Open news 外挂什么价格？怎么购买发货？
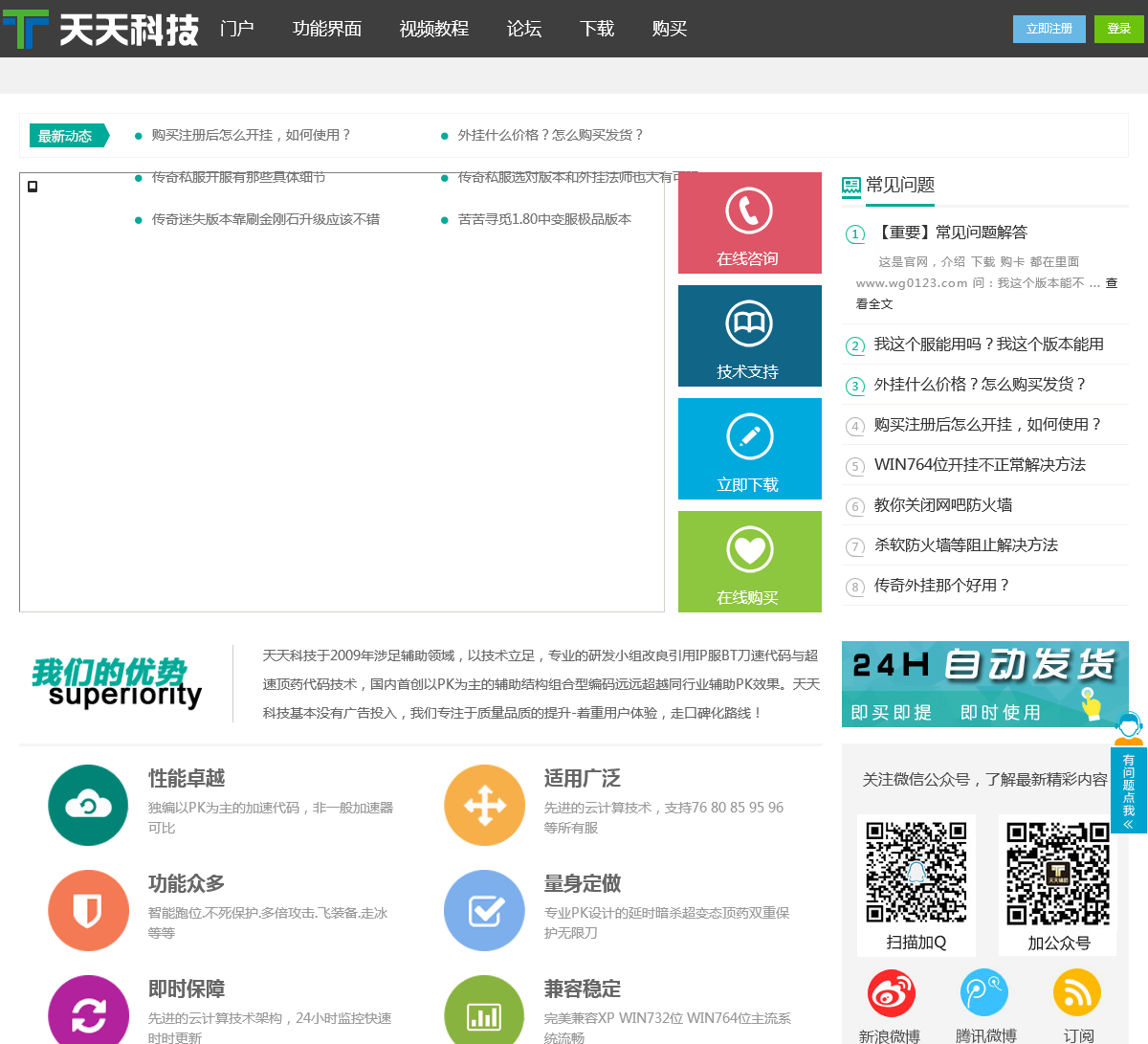 (551, 135)
